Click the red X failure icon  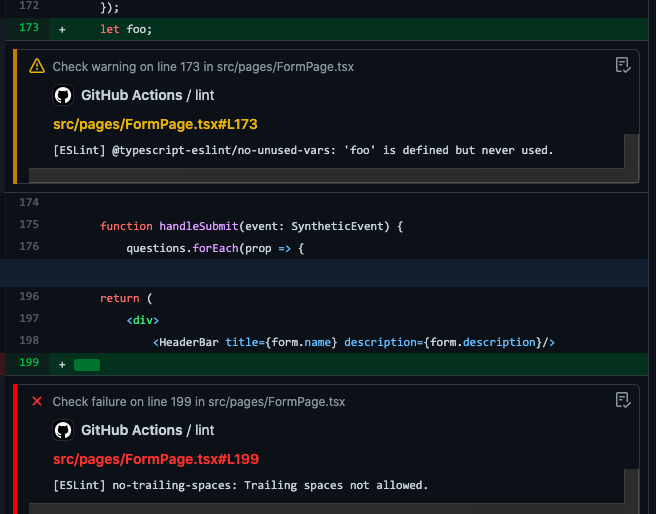point(37,401)
